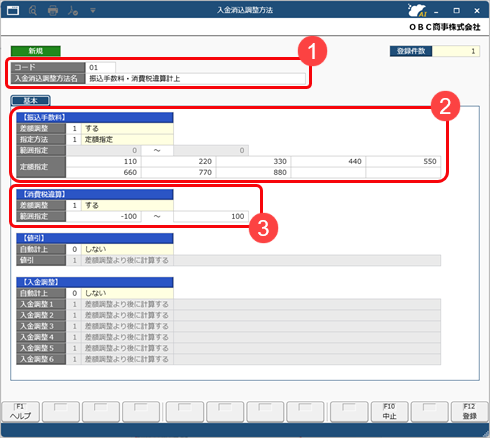The height and width of the screenshot is (438, 490).
Task: Click the F10 中止 button
Action: point(389,411)
